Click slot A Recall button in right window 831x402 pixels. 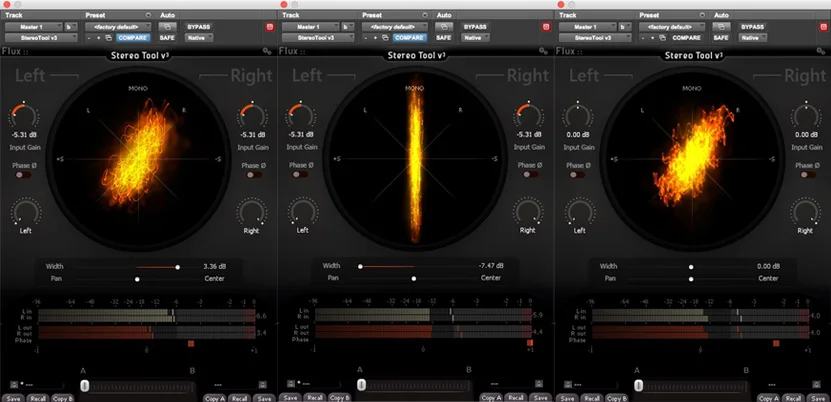tap(592, 398)
